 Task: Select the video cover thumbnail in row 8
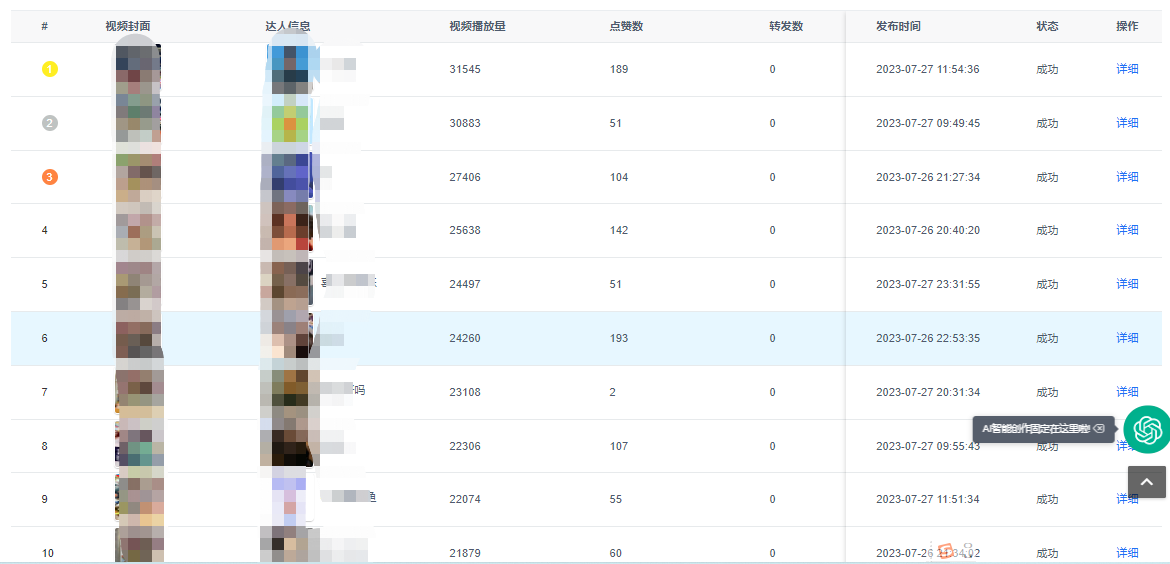tap(138, 446)
